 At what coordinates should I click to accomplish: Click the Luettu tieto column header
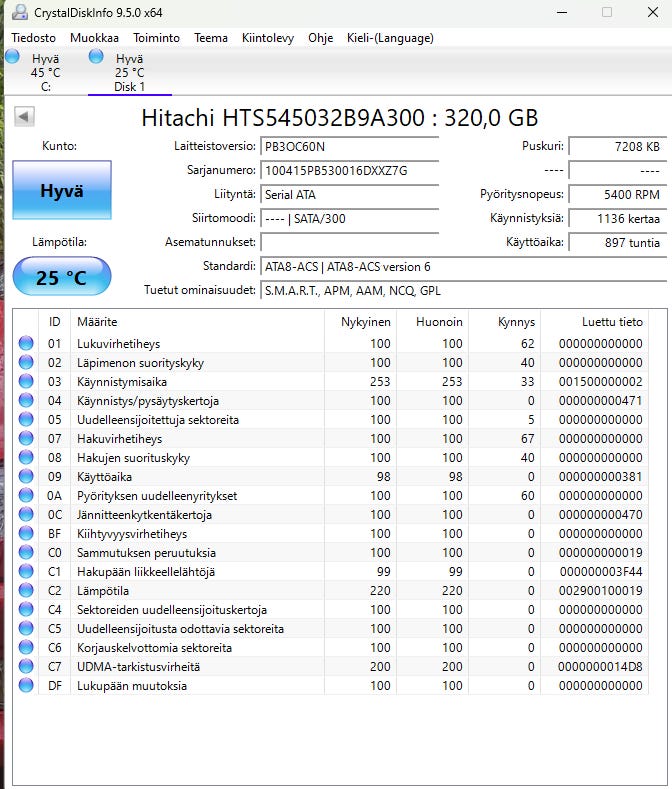tap(612, 322)
